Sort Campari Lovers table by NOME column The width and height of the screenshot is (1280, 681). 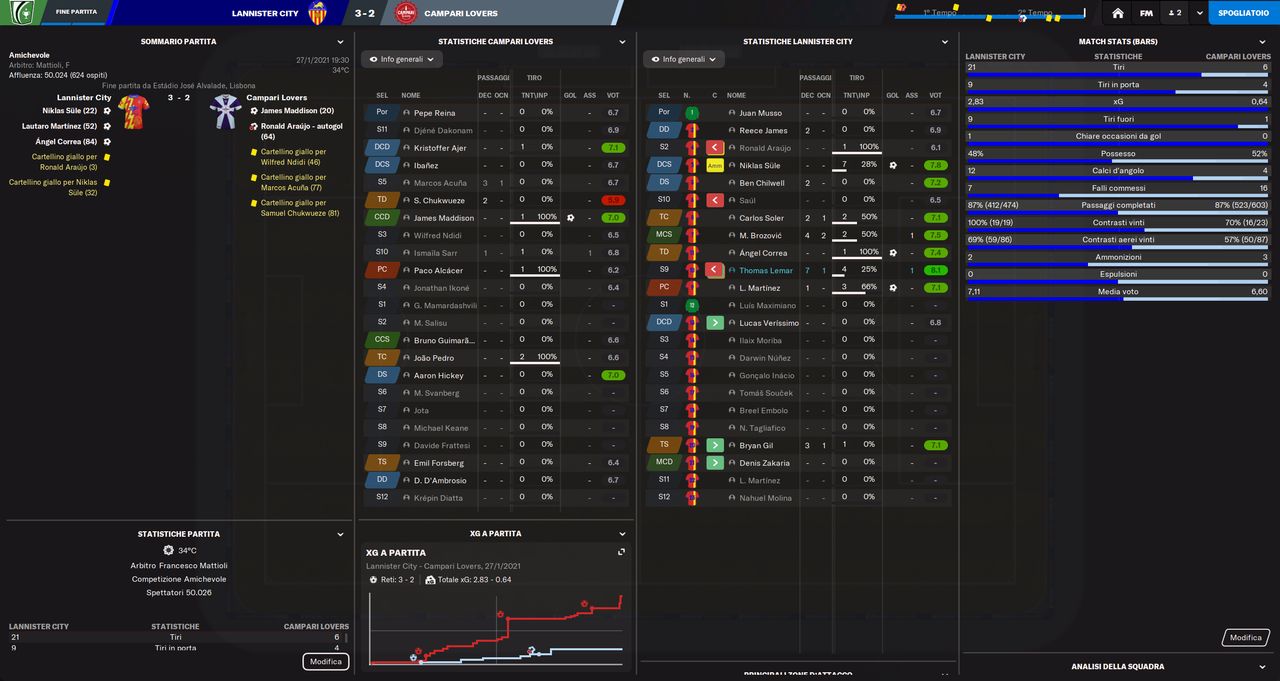coord(411,95)
